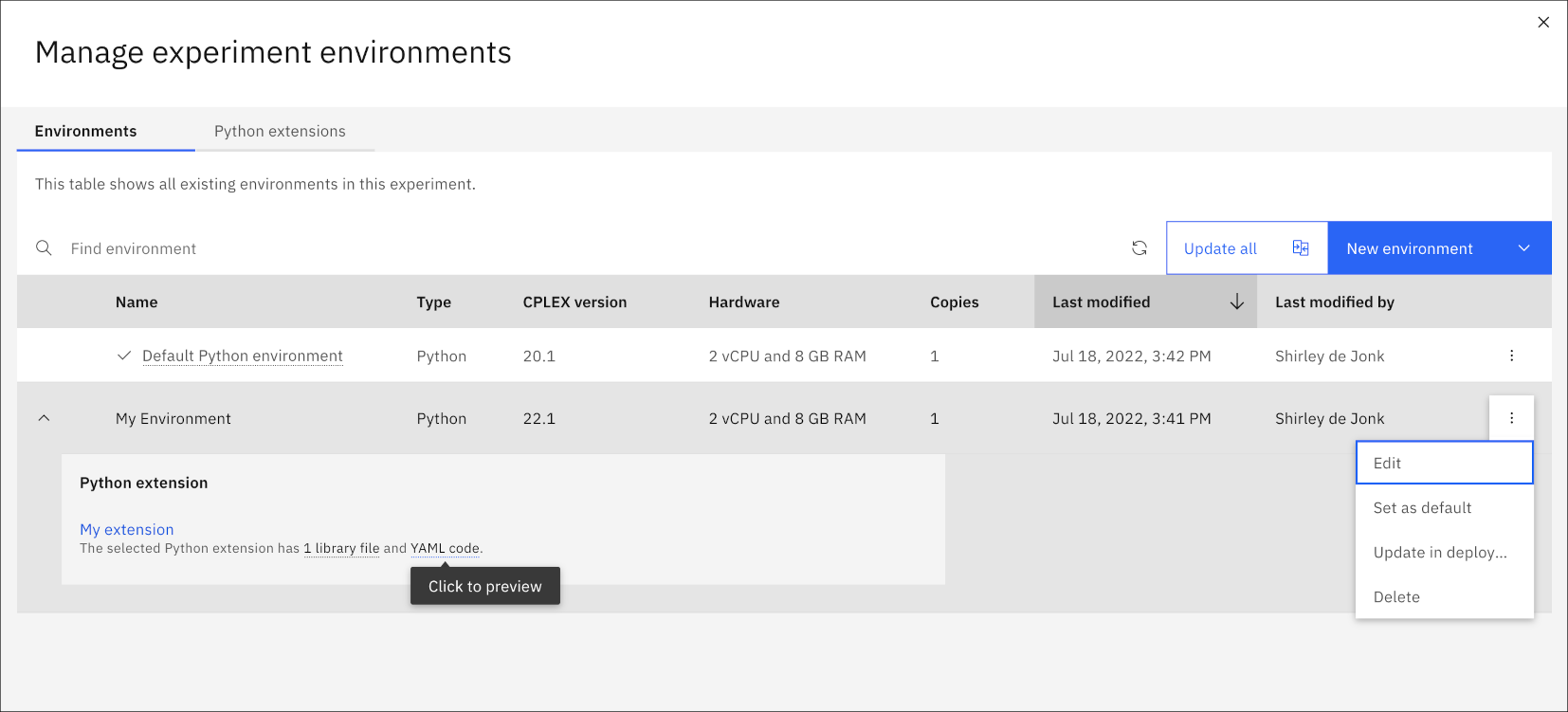Click the Last modified sort arrow
The height and width of the screenshot is (712, 1568).
(x=1237, y=301)
